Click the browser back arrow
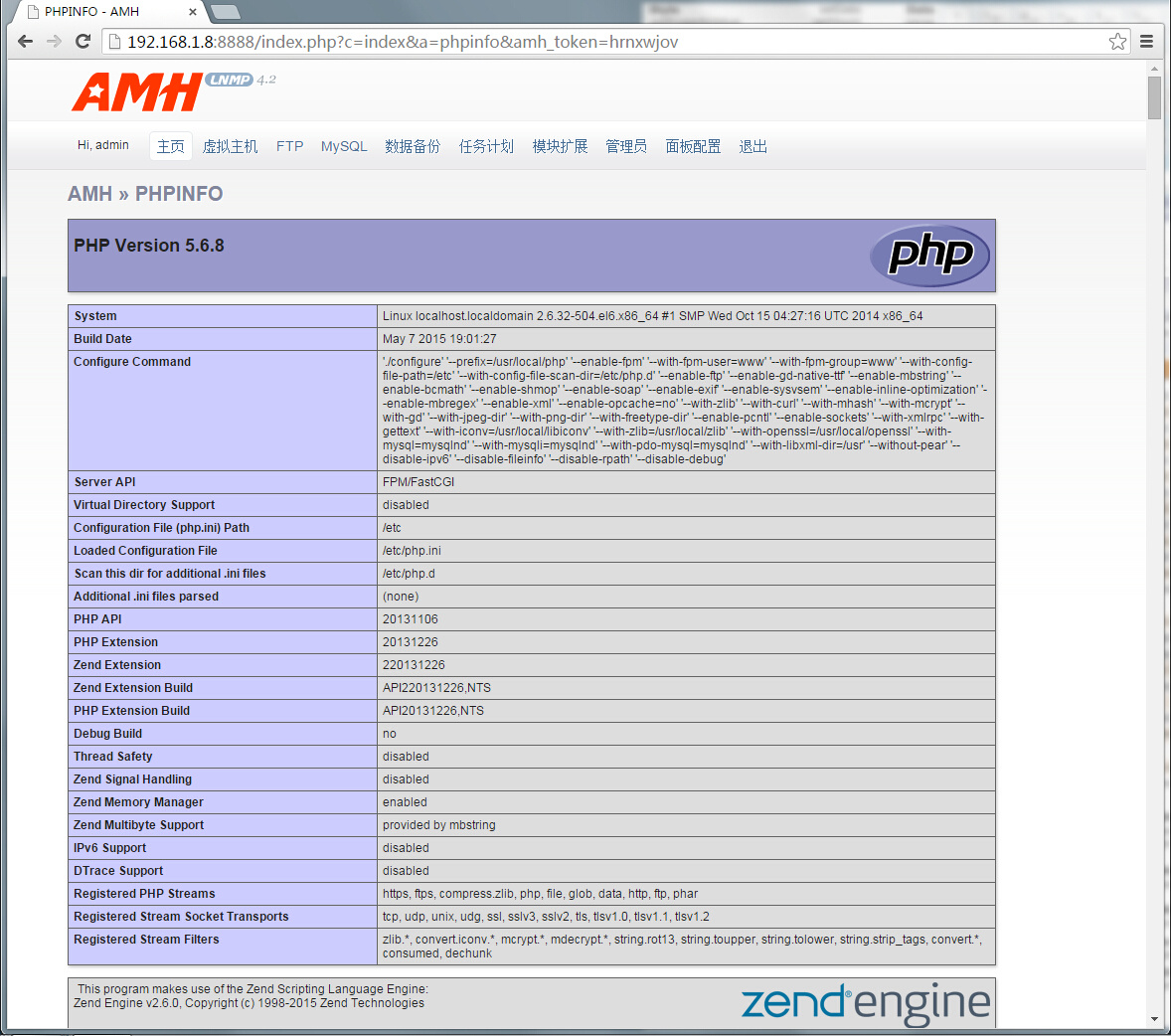Image resolution: width=1171 pixels, height=1036 pixels. point(25,41)
